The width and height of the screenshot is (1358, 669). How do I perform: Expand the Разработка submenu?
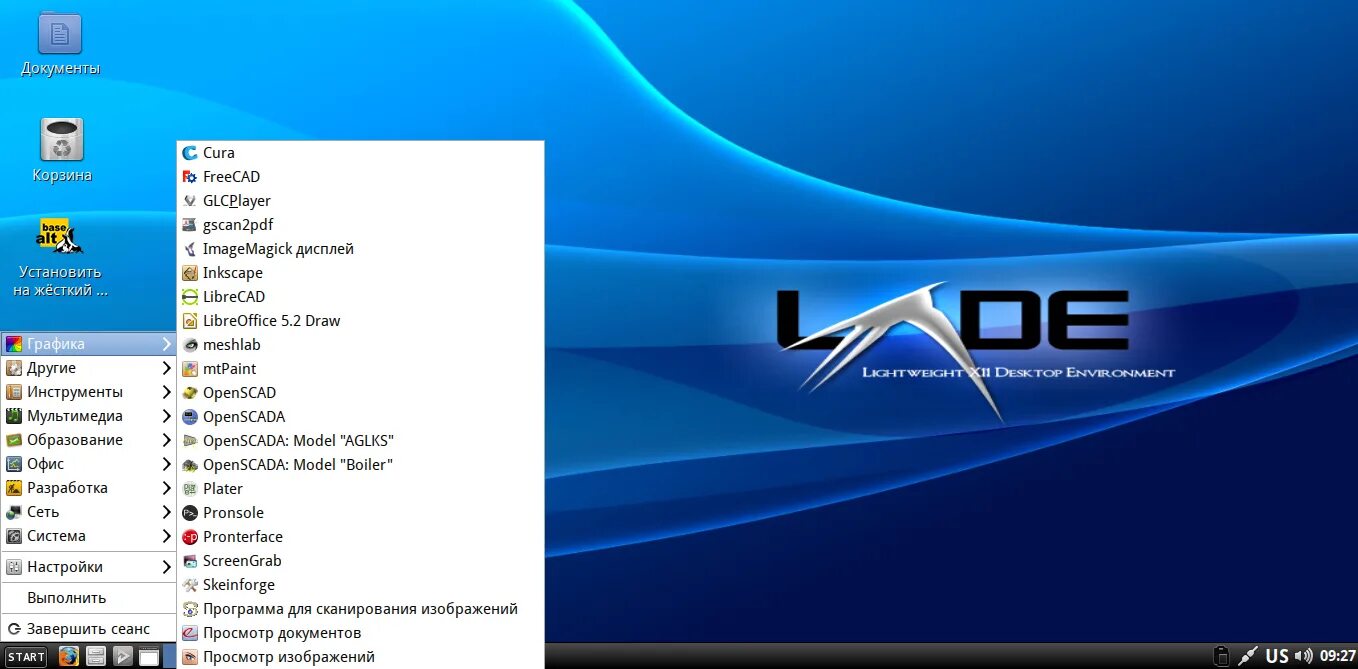(88, 488)
